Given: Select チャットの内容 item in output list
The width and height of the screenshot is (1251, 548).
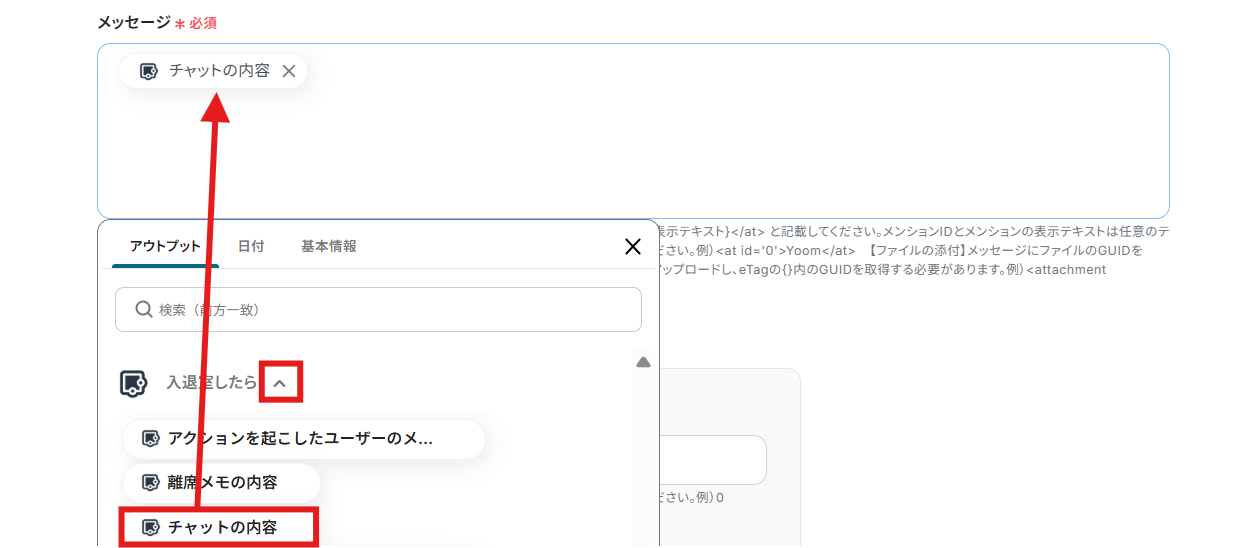Looking at the screenshot, I should (x=219, y=527).
